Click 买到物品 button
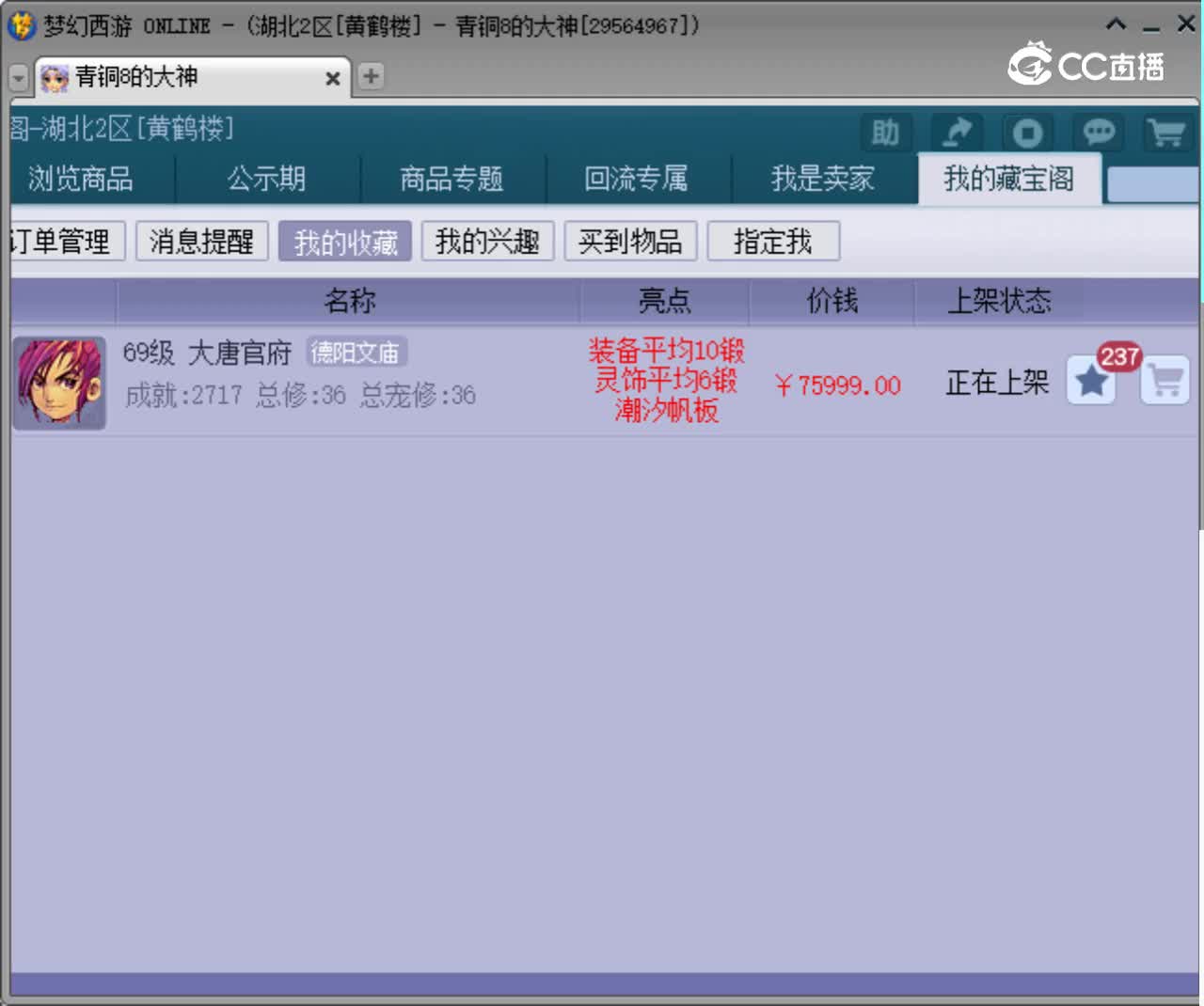This screenshot has height=1006, width=1204. coord(630,242)
